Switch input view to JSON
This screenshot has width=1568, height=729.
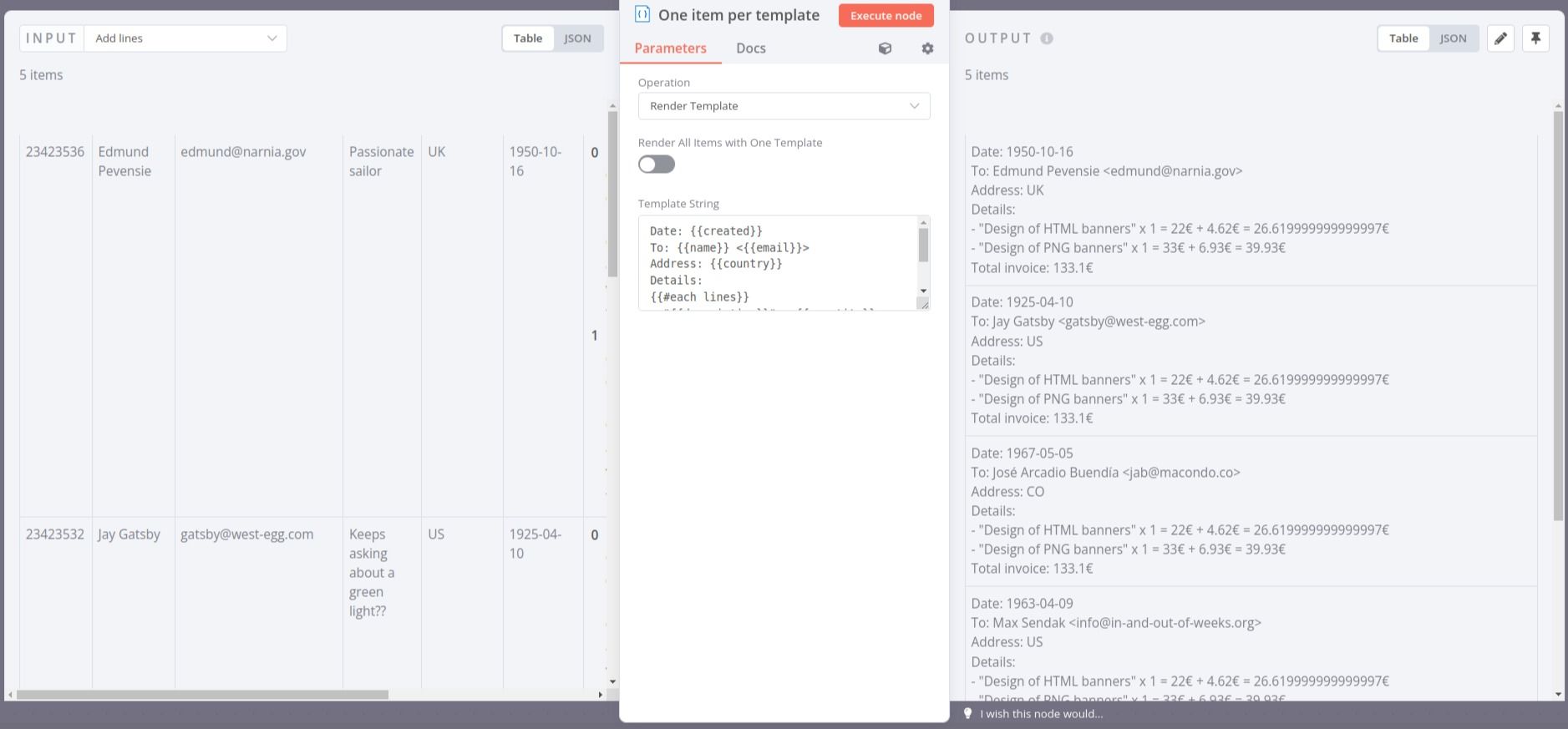tap(577, 38)
